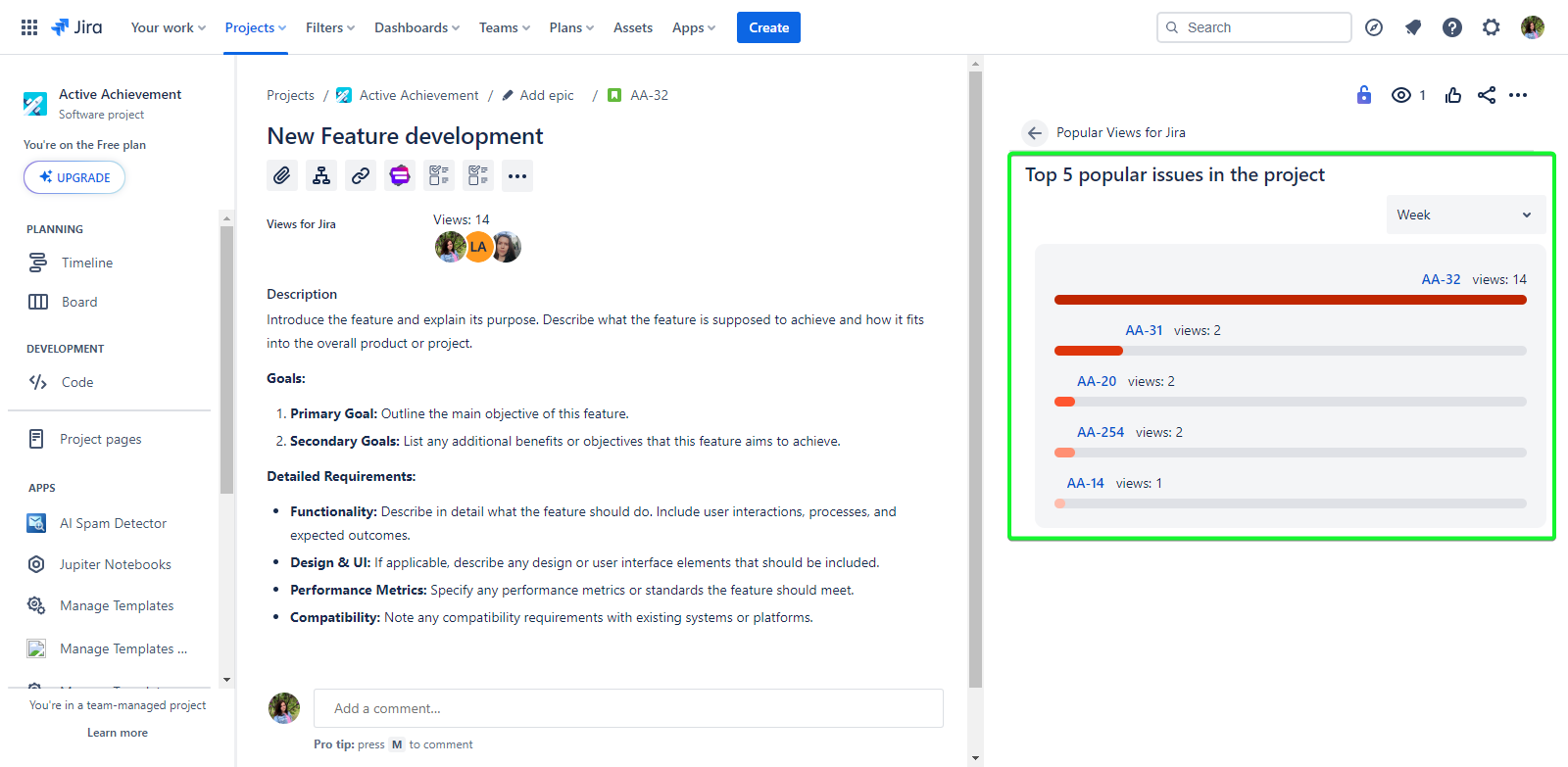Open the Week period dropdown
This screenshot has width=1568, height=767.
click(x=1465, y=215)
